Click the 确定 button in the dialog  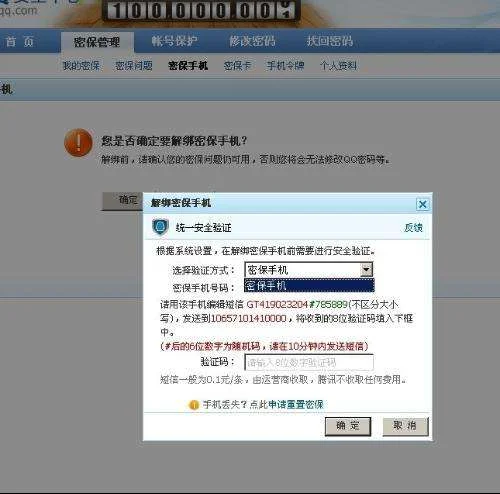tap(348, 426)
